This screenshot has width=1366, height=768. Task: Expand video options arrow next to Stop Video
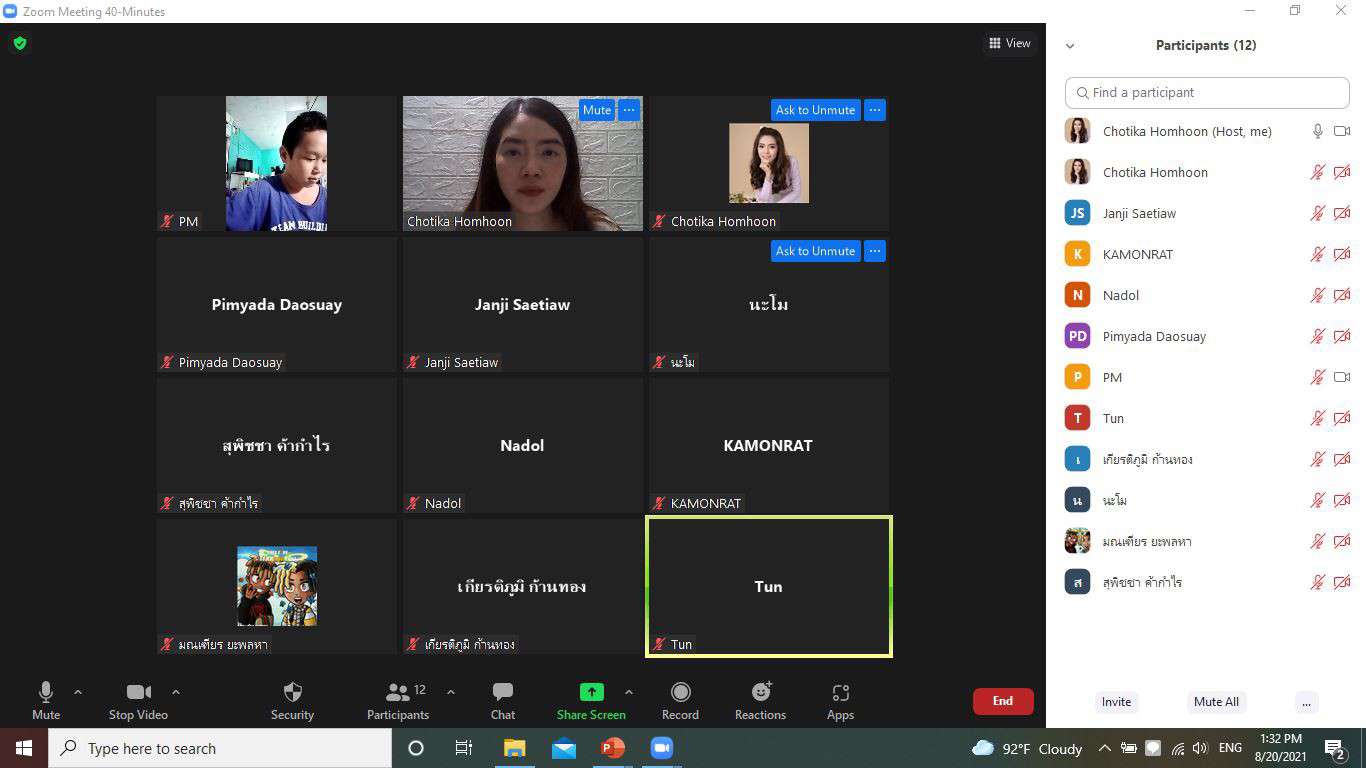(x=176, y=692)
